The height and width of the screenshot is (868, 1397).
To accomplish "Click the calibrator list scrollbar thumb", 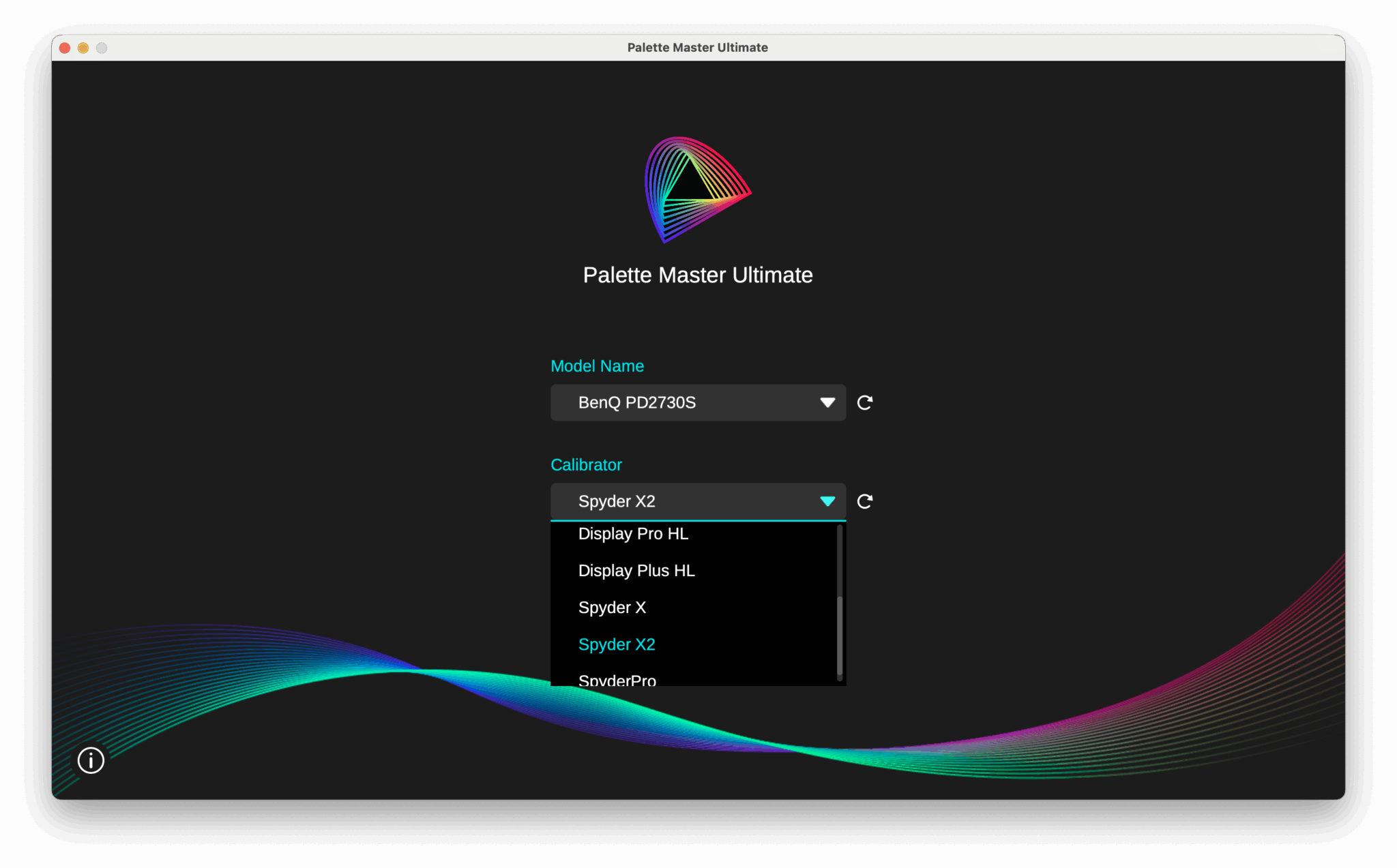I will tap(839, 635).
